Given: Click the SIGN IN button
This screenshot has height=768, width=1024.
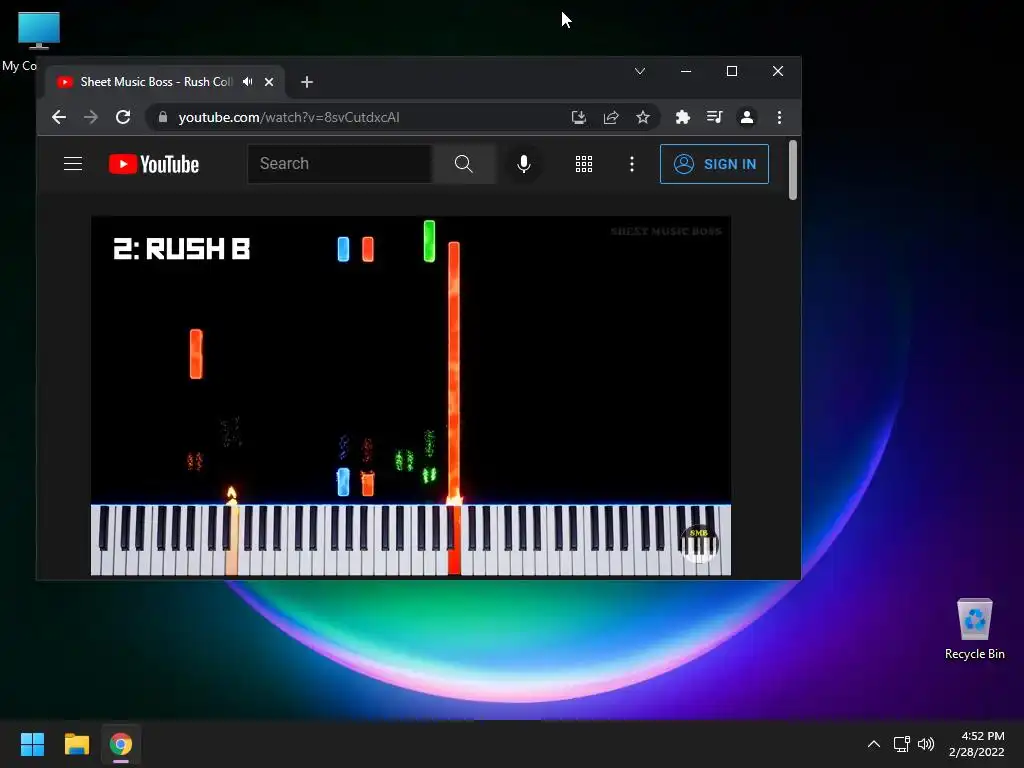Looking at the screenshot, I should [x=714, y=164].
